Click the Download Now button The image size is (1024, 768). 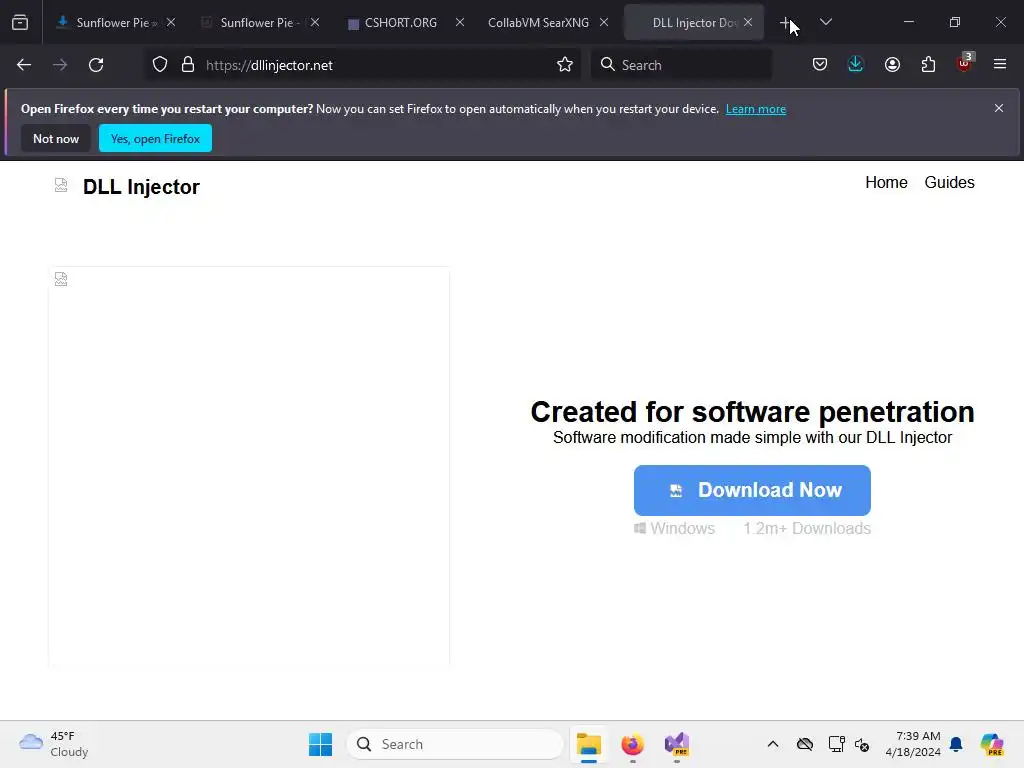click(752, 490)
